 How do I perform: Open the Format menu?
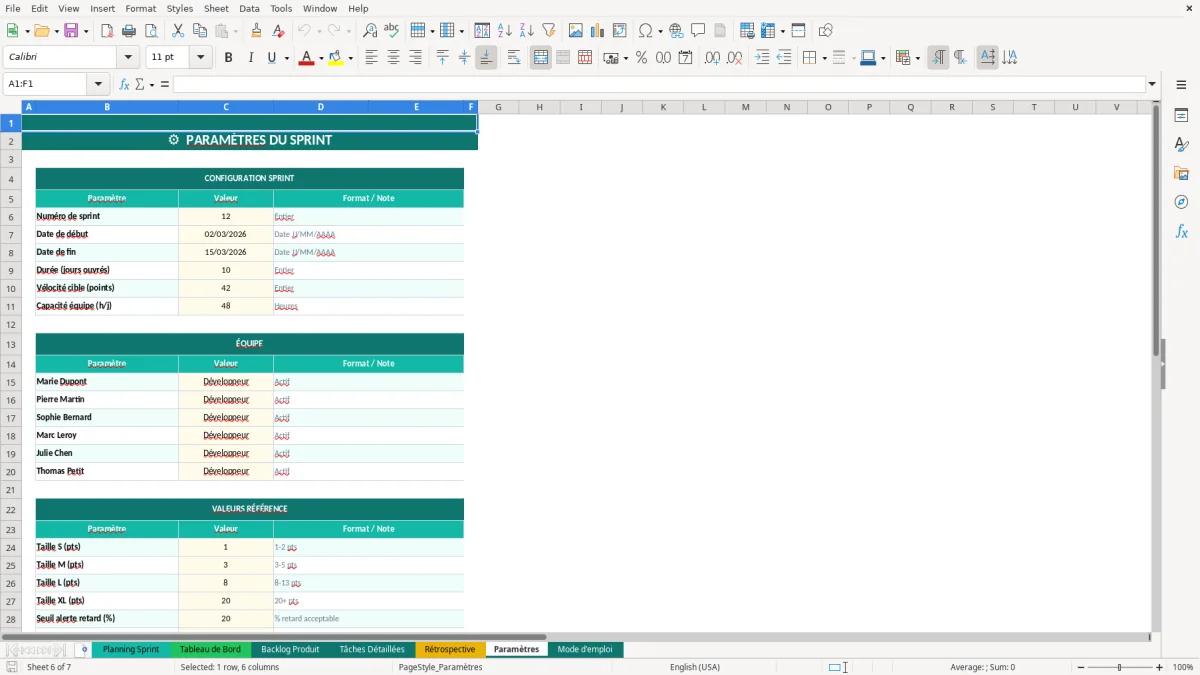pos(141,8)
